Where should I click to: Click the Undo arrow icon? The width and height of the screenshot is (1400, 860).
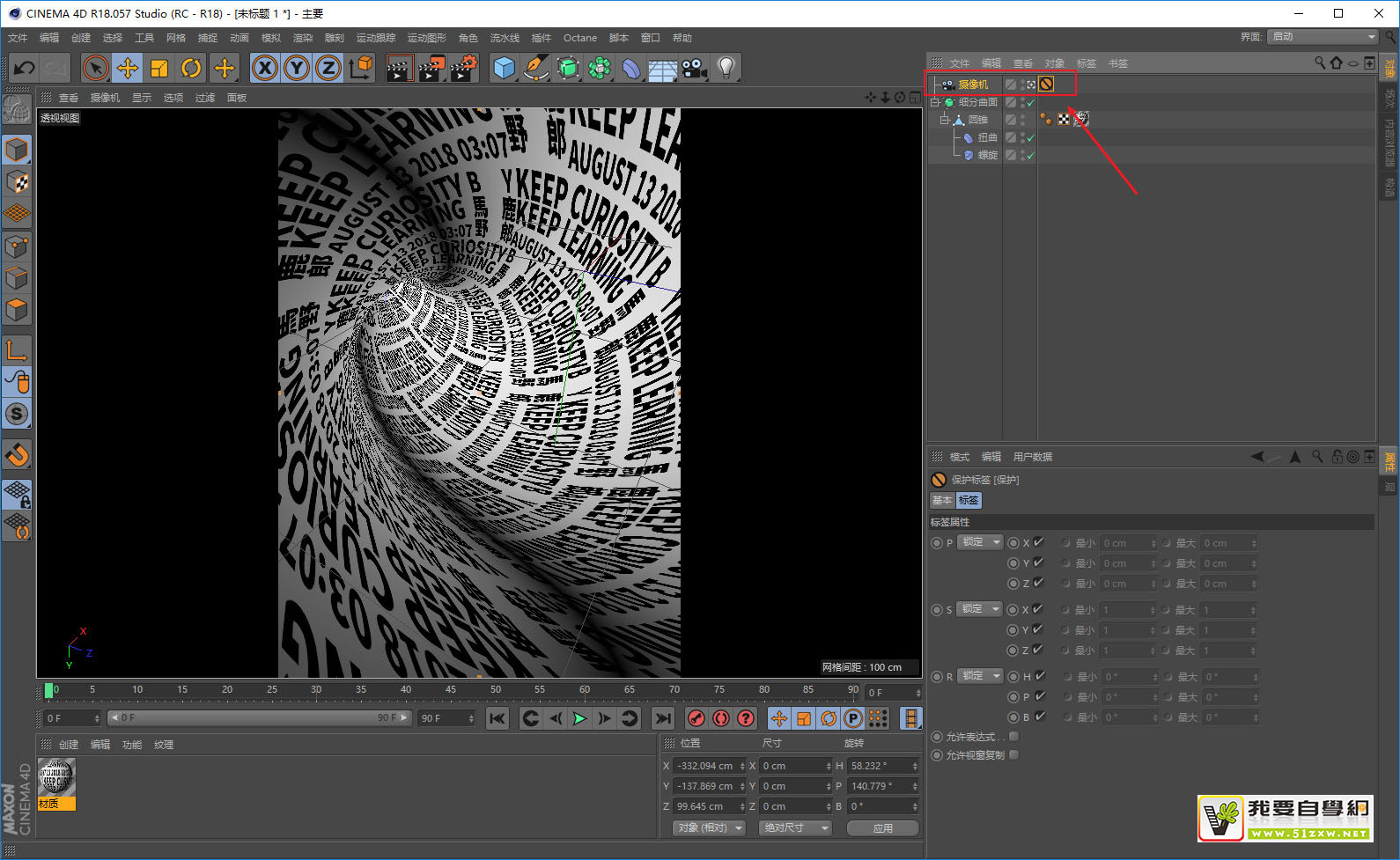25,68
